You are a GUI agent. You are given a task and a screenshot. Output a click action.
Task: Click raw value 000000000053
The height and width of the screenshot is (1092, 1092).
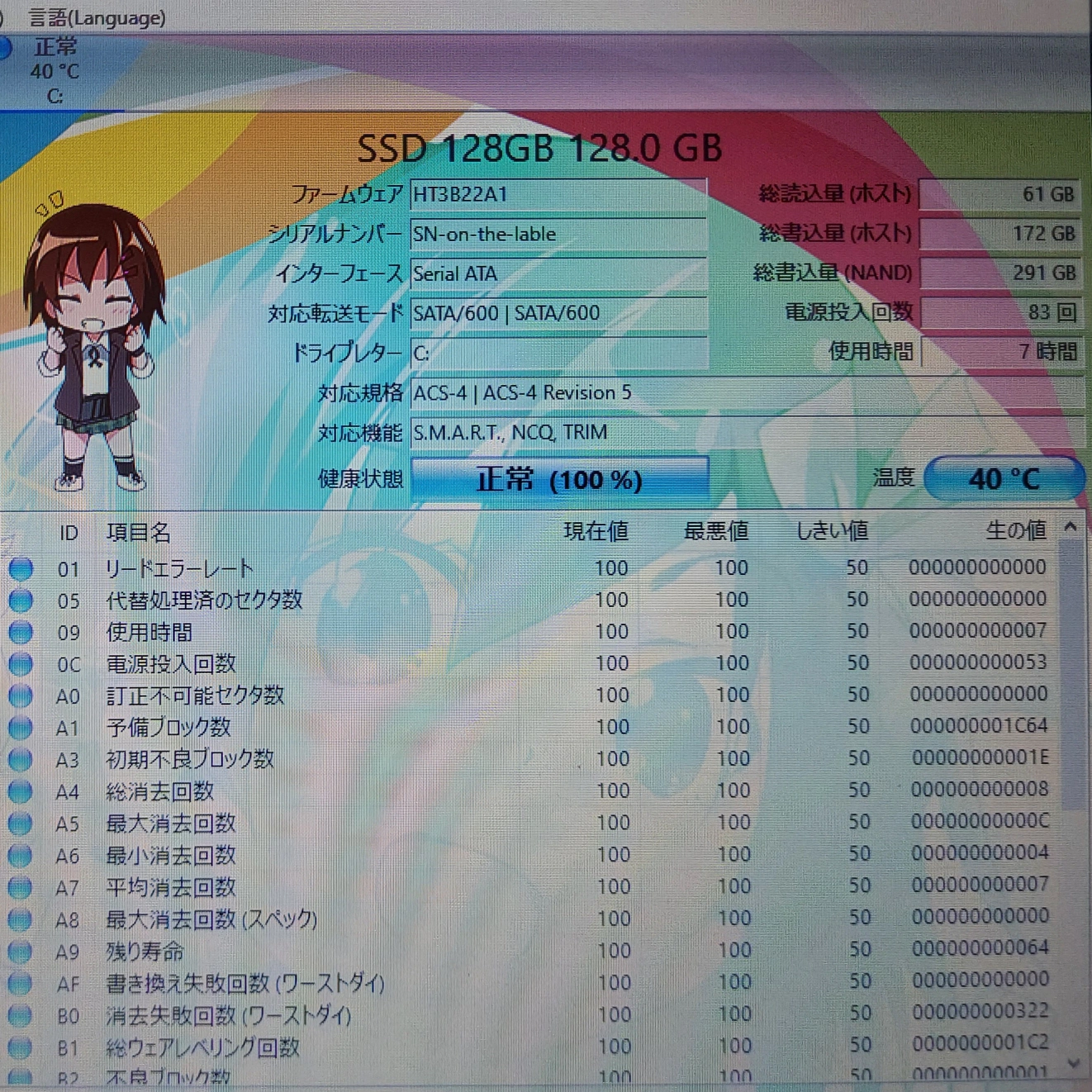(979, 662)
